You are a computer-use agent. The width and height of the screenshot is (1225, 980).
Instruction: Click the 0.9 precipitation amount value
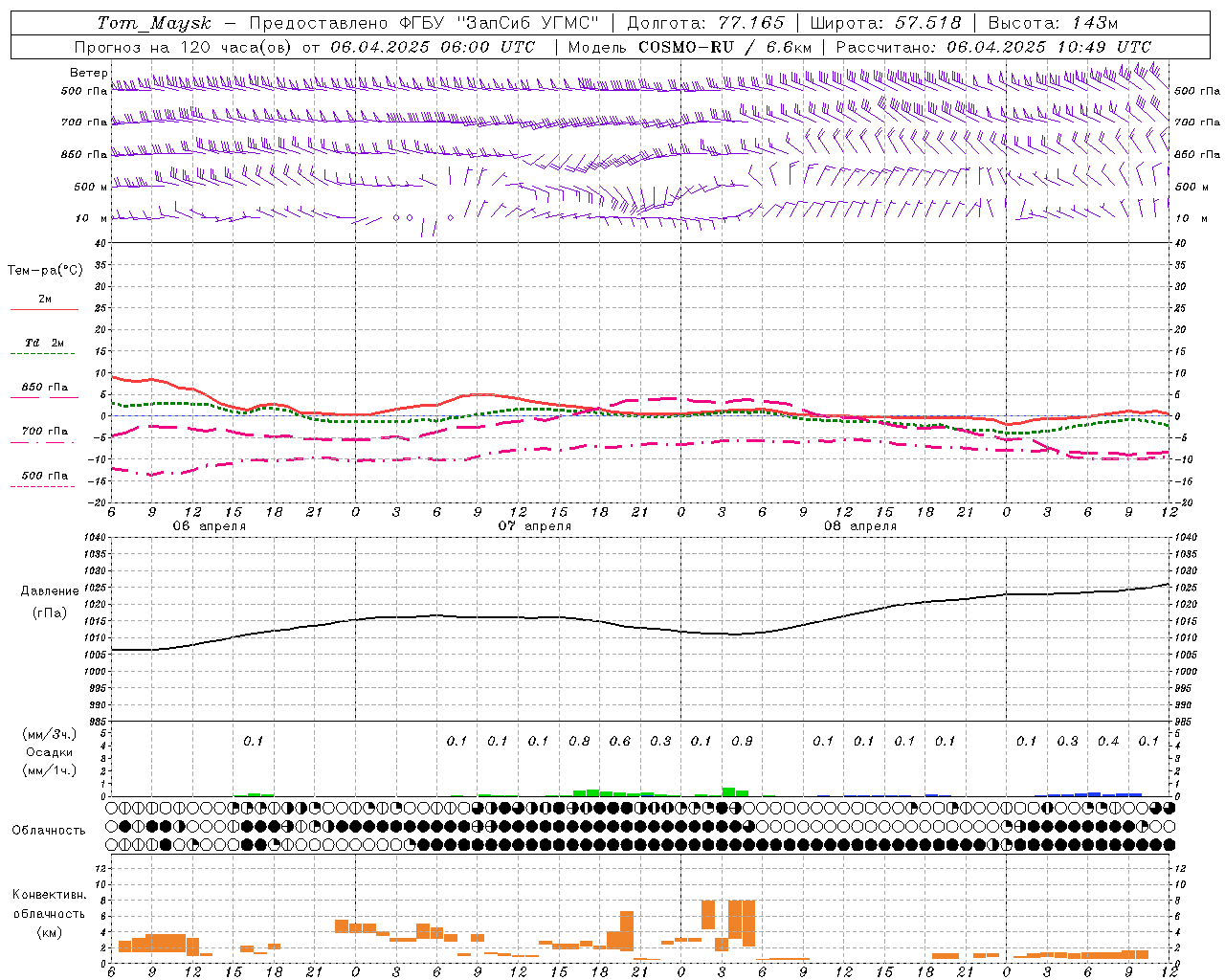(x=742, y=741)
